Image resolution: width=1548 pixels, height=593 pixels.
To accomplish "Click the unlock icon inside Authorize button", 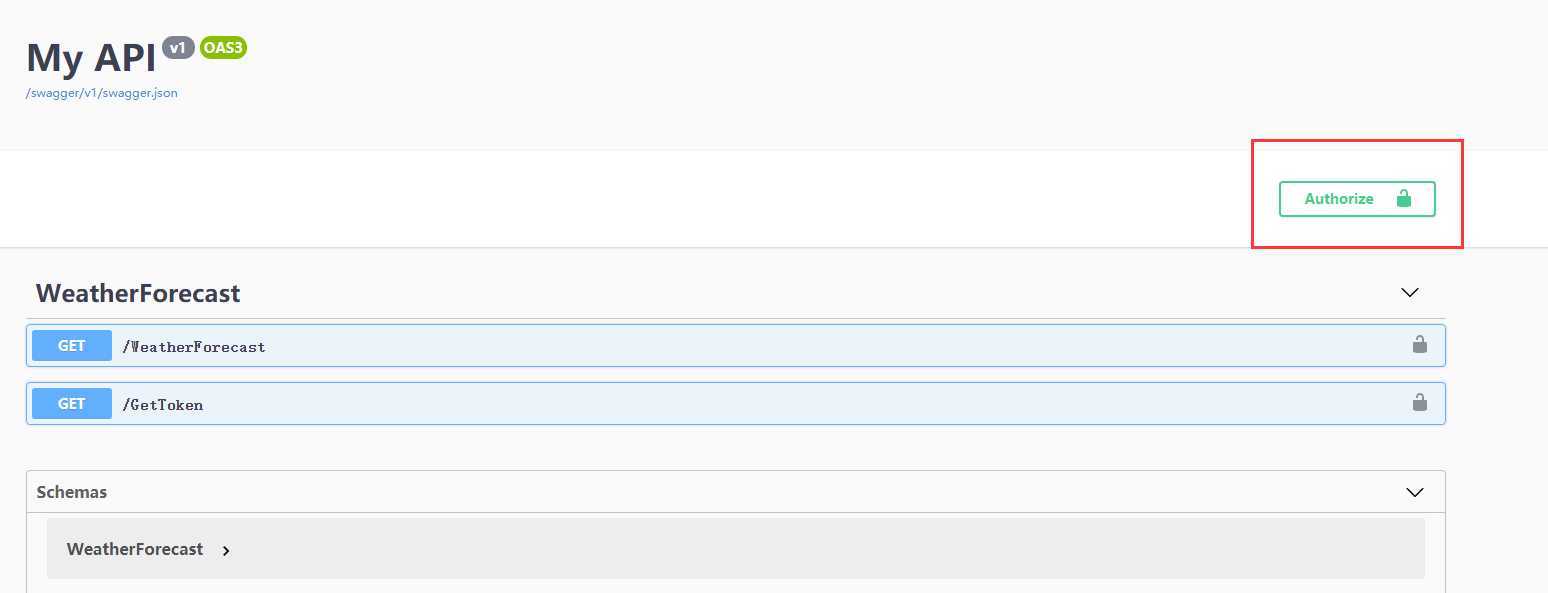I will click(1404, 198).
